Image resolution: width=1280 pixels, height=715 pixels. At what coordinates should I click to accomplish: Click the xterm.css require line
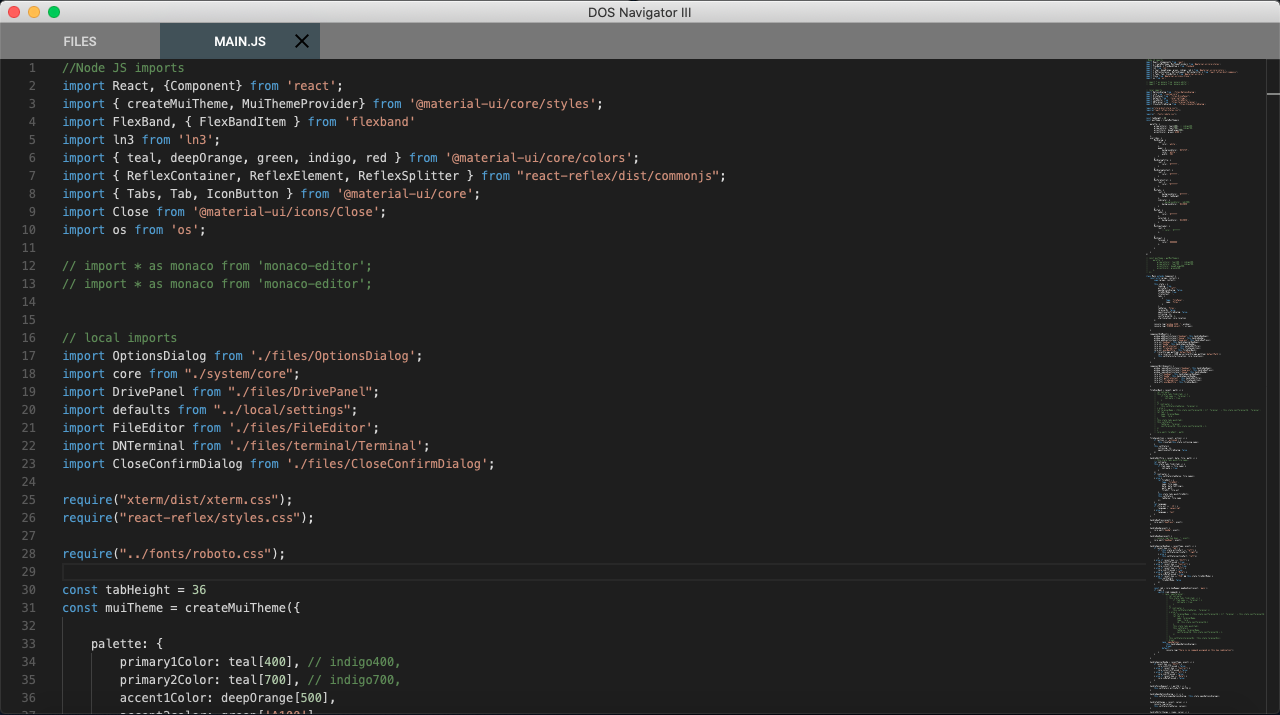point(178,500)
